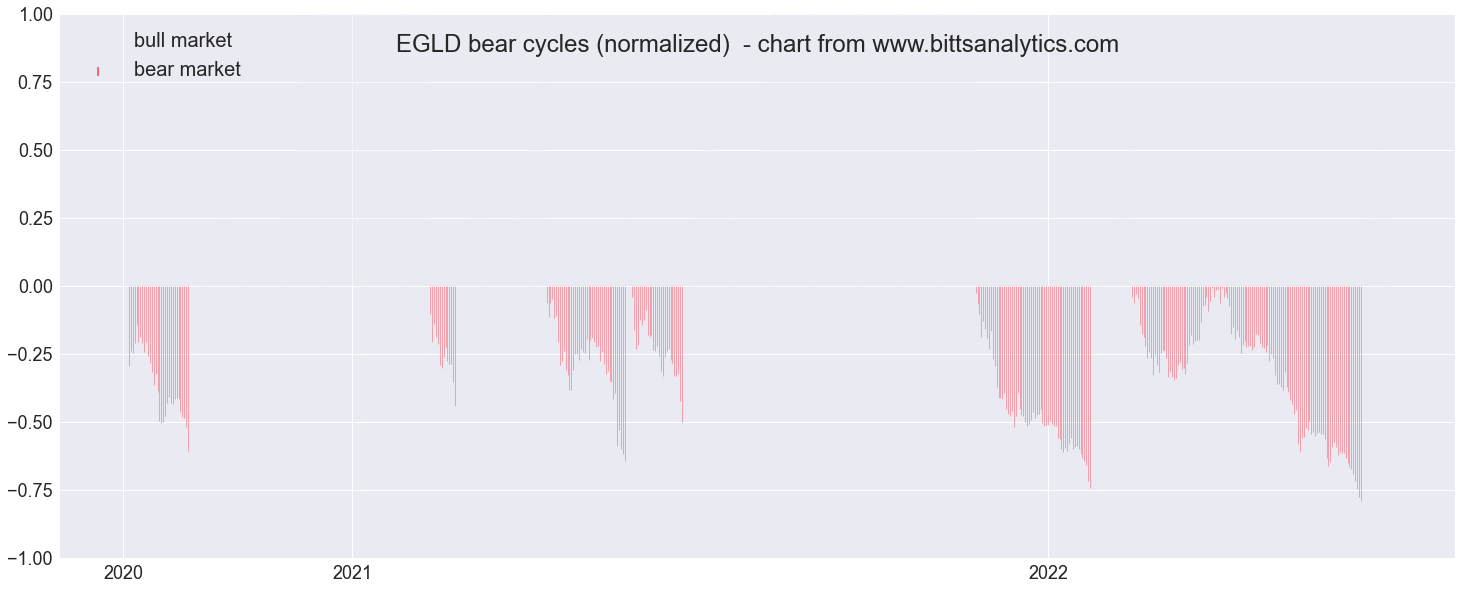Click the bar cluster just before 2022
Screen dimensions: 1462x590
pyautogui.click(x=1034, y=387)
